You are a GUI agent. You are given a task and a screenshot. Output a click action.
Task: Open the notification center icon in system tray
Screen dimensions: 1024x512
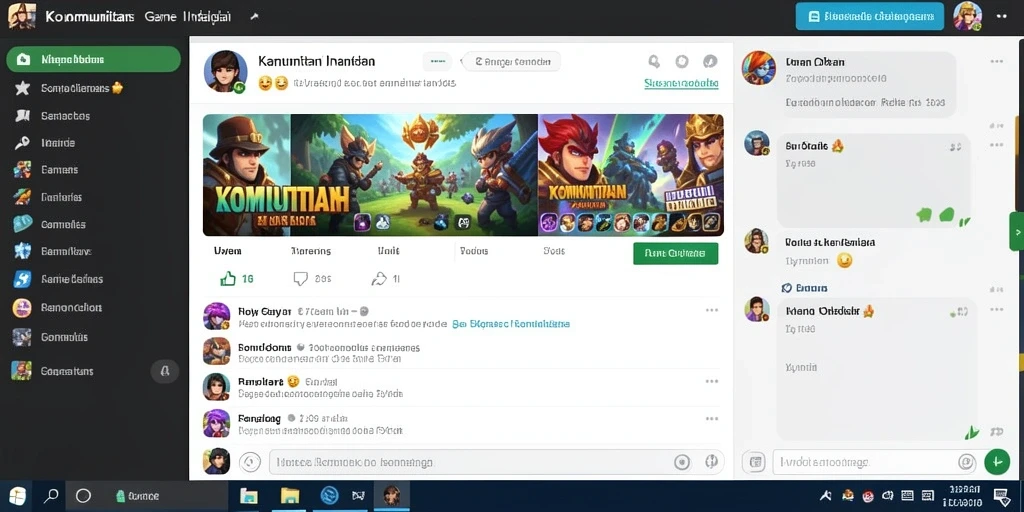(1000, 496)
